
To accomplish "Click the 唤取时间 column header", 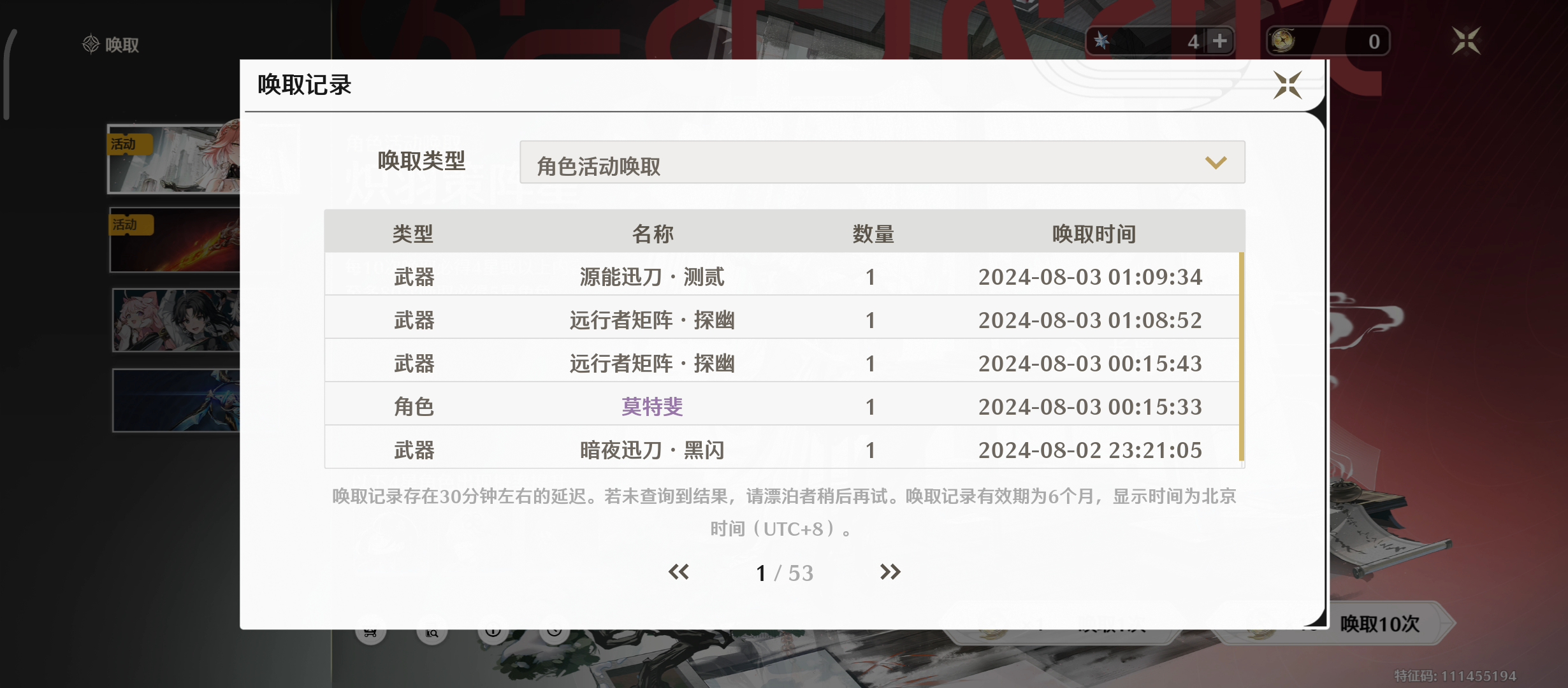I will pos(1094,234).
